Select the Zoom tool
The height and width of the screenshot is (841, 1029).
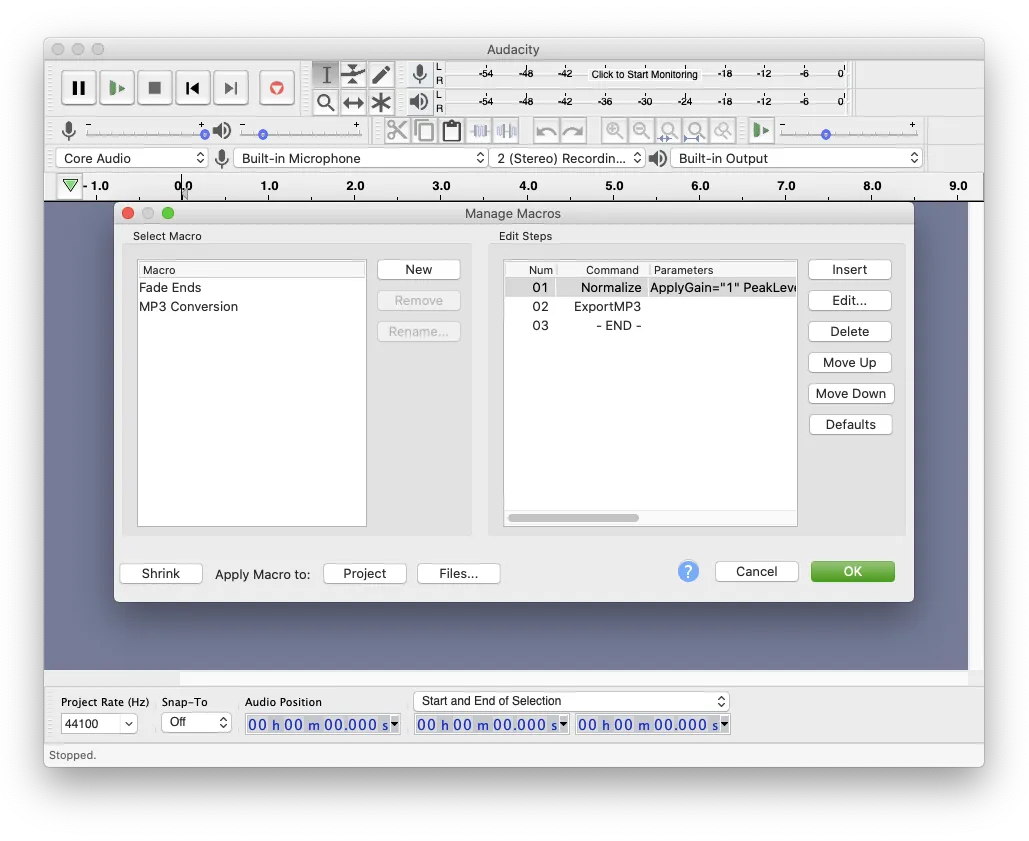[x=325, y=102]
